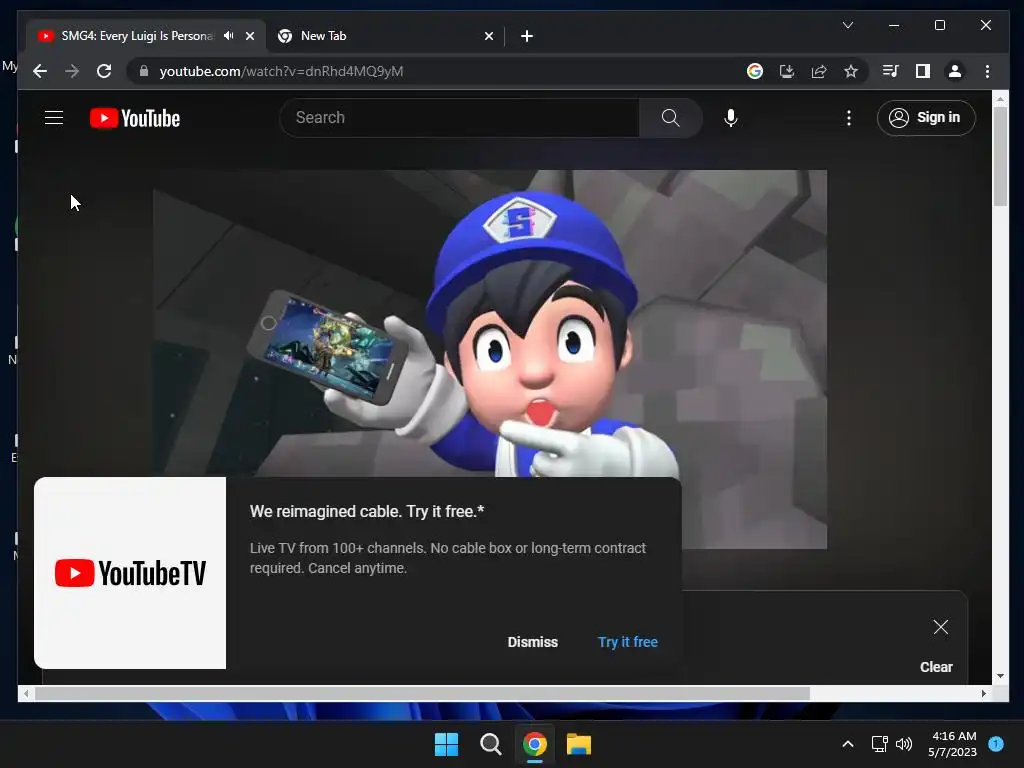Open the Windows Start menu
This screenshot has height=768, width=1024.
447,744
